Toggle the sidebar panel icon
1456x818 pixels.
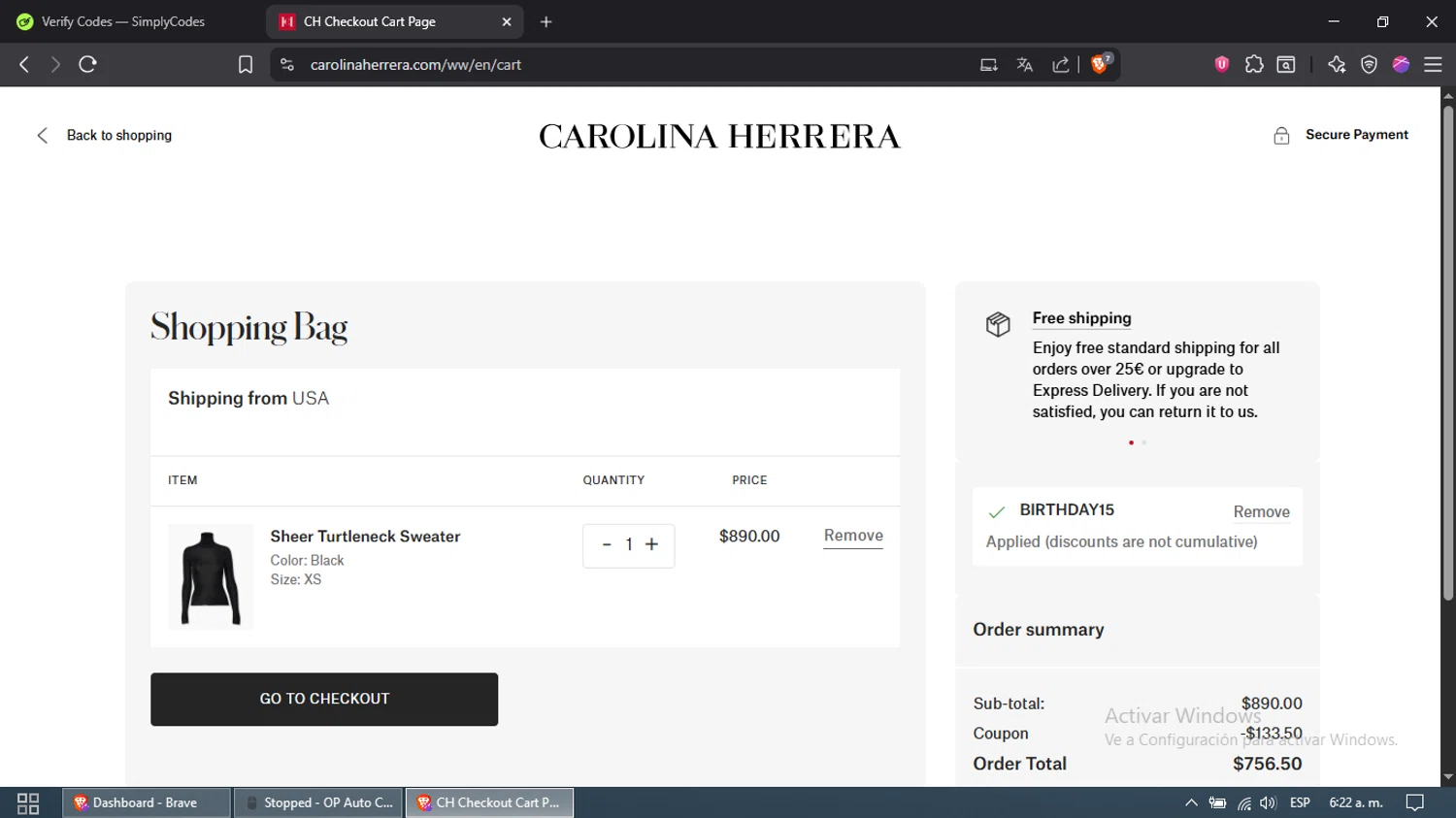[x=1286, y=65]
